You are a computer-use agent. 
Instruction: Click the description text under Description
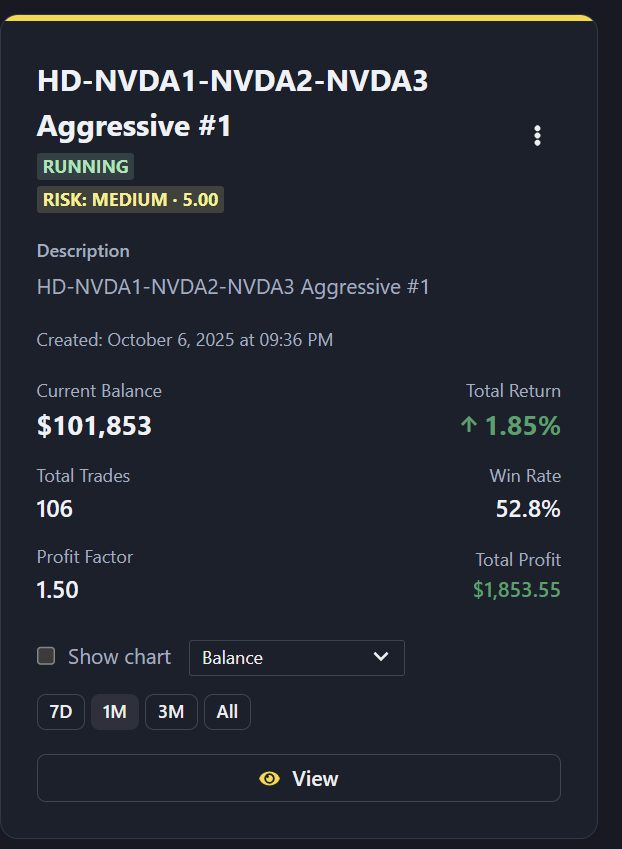pos(233,288)
